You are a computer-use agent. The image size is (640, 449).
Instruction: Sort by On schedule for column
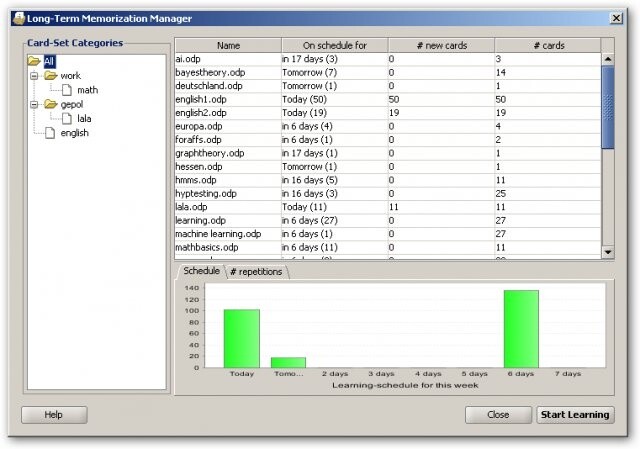click(x=335, y=45)
